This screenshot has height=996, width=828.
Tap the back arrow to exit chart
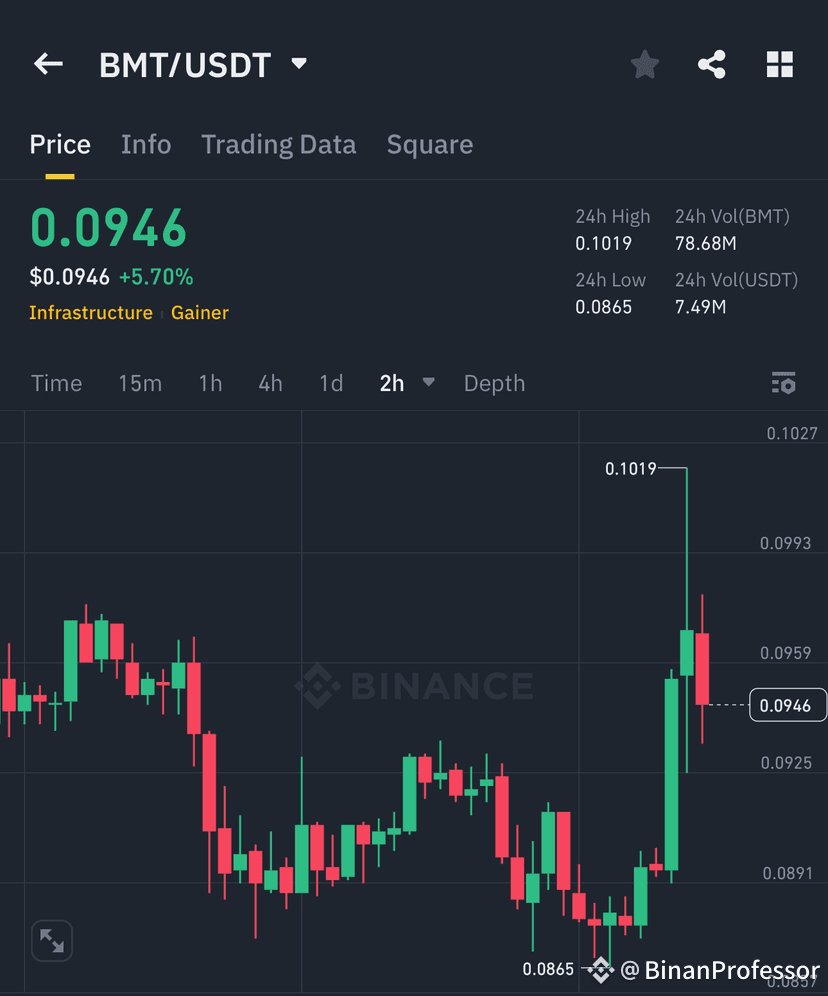coord(47,63)
